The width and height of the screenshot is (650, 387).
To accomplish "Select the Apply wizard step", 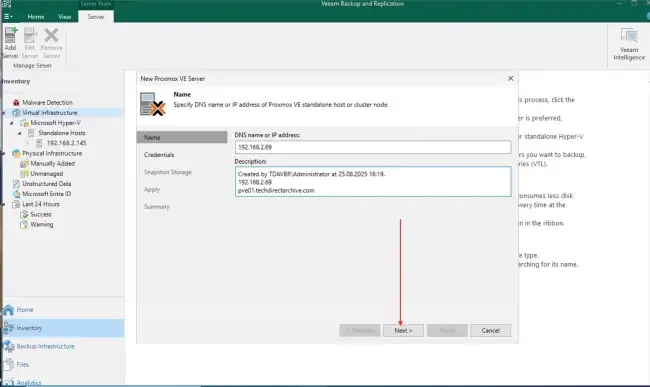I will (152, 189).
